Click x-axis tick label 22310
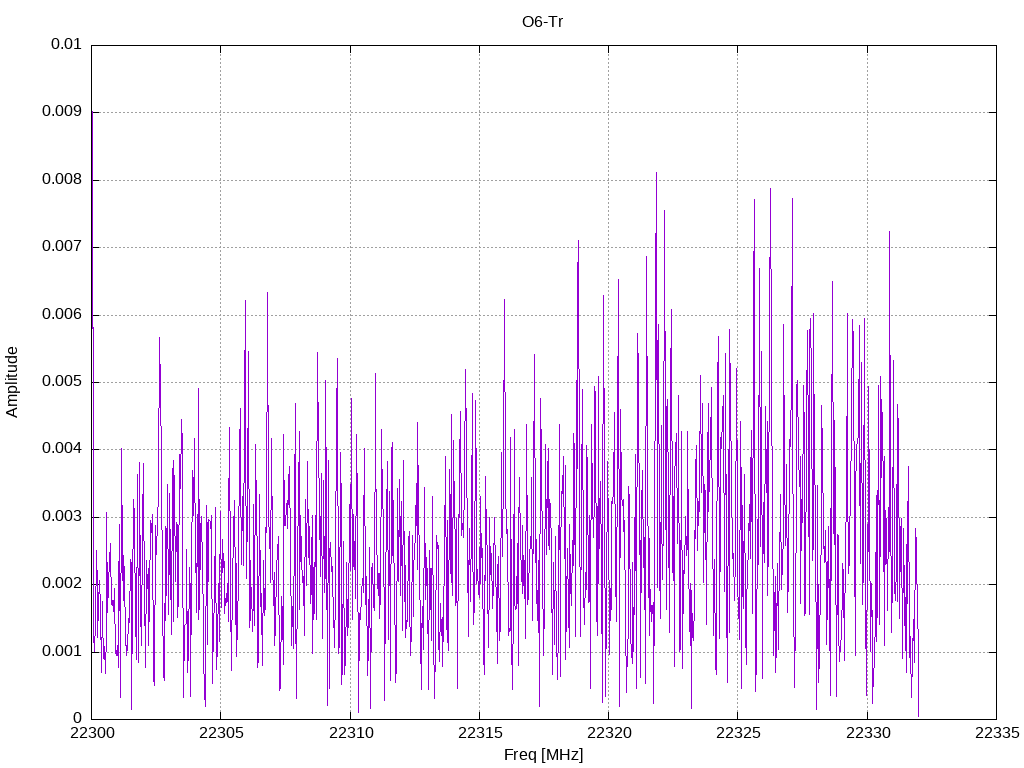 (x=350, y=733)
